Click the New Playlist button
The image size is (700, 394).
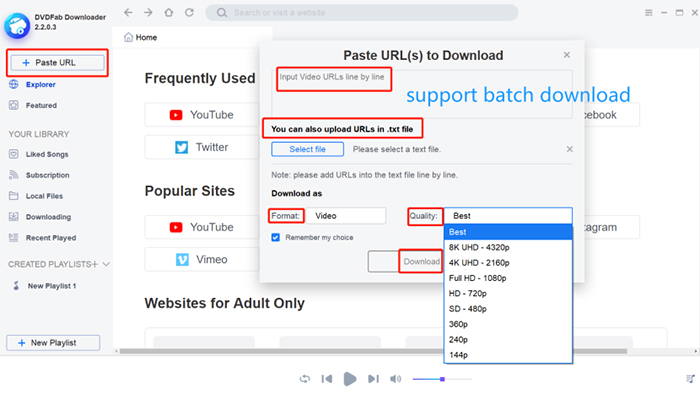(53, 343)
